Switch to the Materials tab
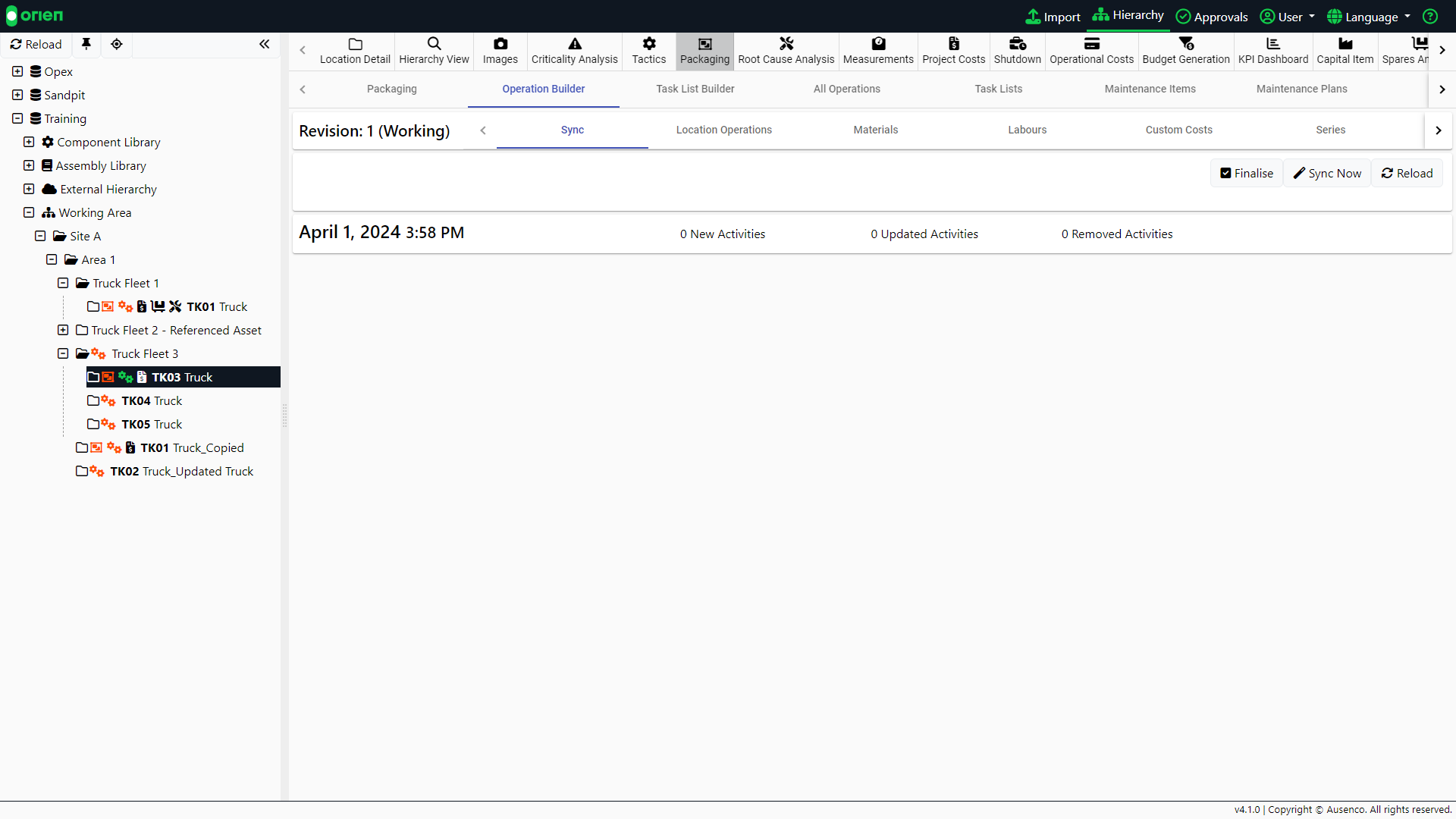Screen dimensions: 1456x819 (875, 130)
